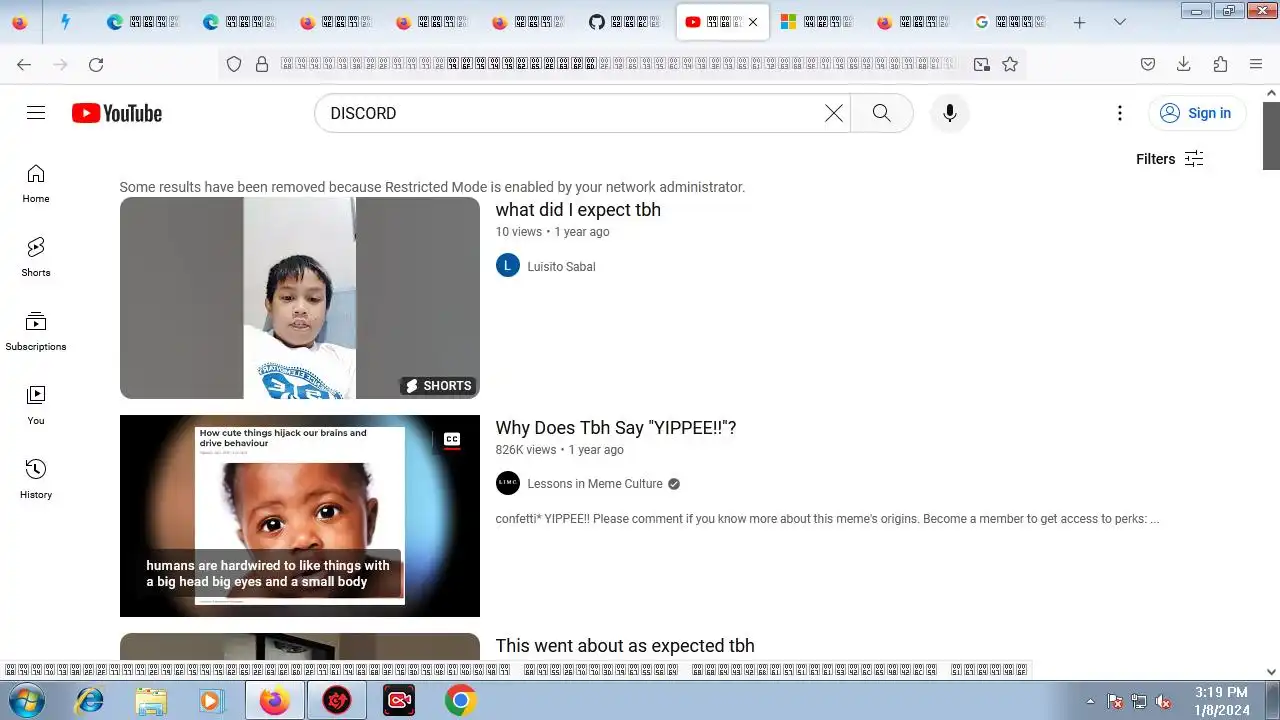1280x720 pixels.
Task: Open History from the sidebar
Action: click(36, 479)
